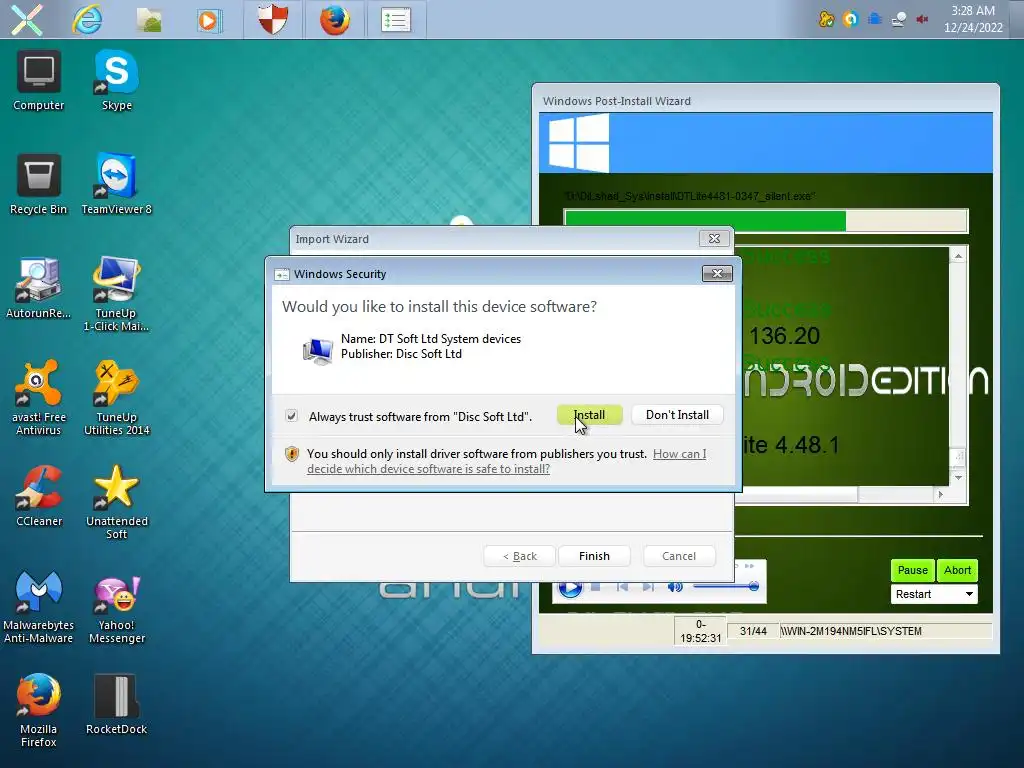Open the TeamViewer 8 shortcut

(116, 185)
